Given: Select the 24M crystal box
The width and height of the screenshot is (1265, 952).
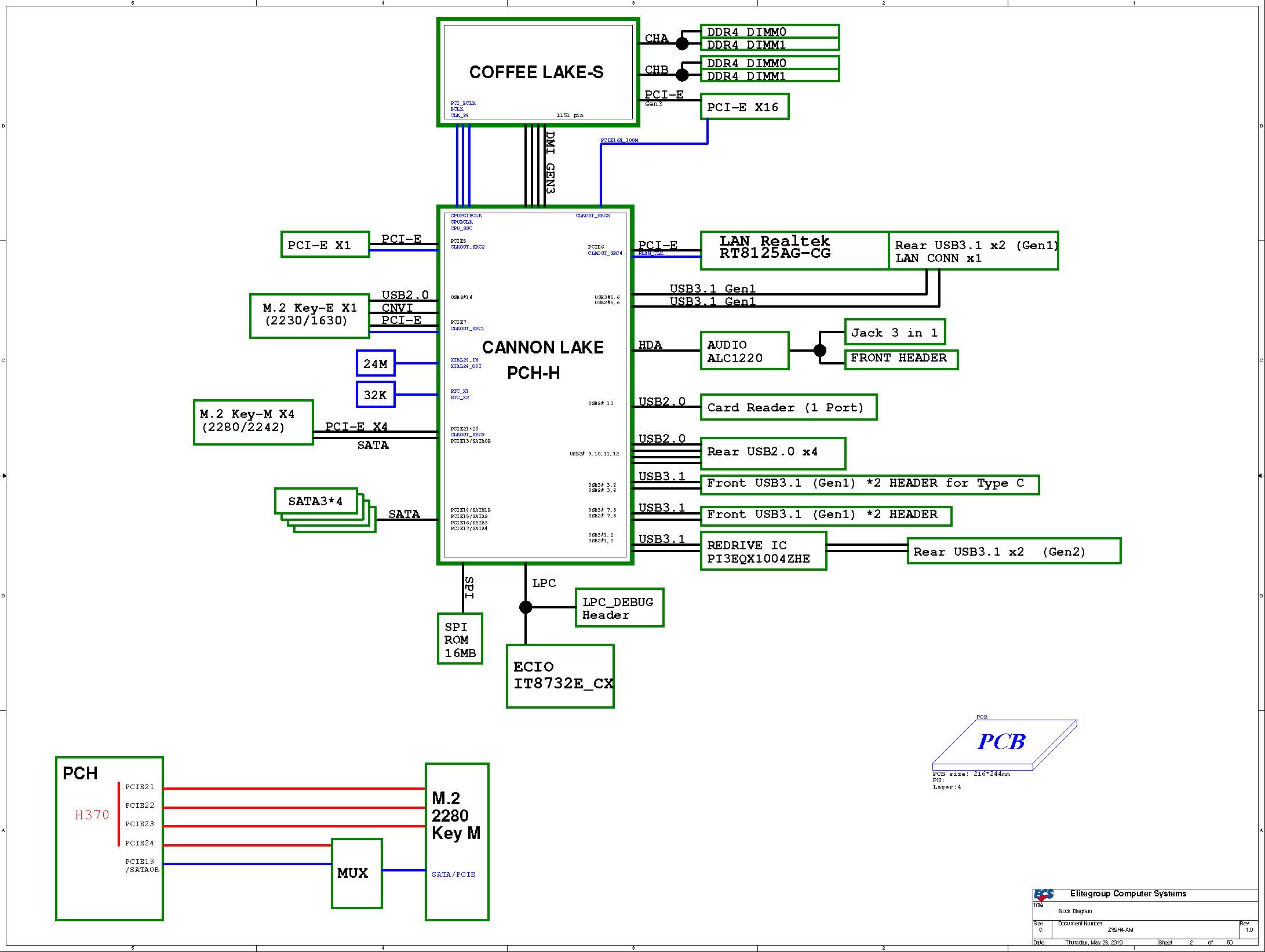Looking at the screenshot, I should (x=376, y=363).
